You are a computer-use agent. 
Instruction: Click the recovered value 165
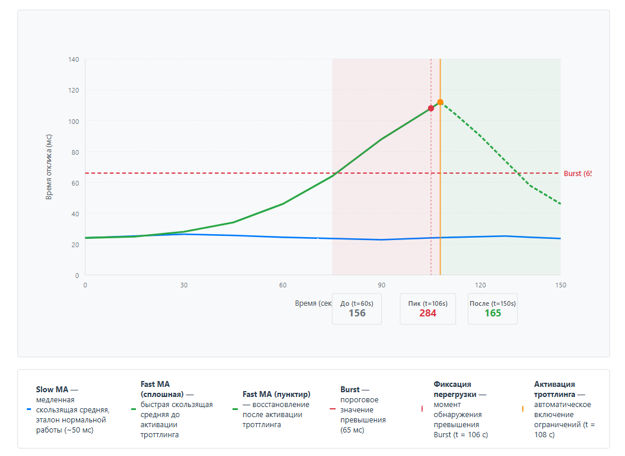click(x=493, y=313)
